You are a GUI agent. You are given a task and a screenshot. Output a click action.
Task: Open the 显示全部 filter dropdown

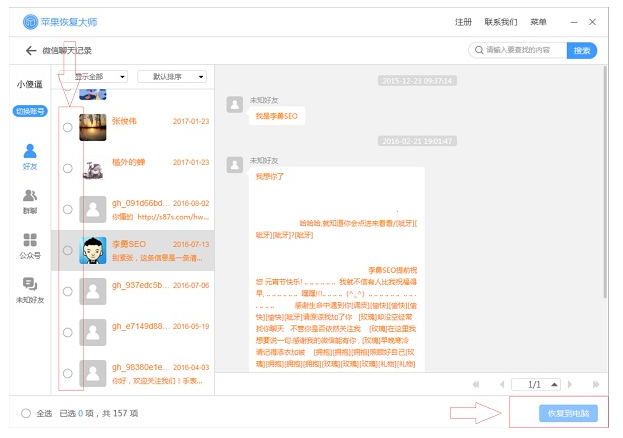click(93, 76)
